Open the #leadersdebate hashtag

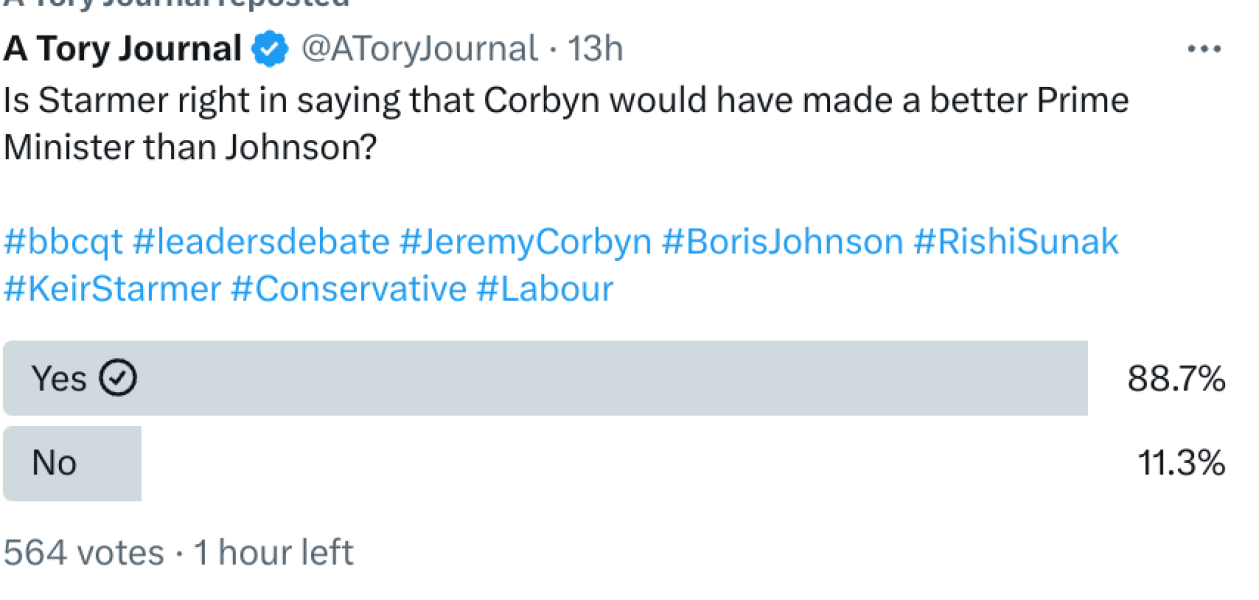tap(261, 241)
